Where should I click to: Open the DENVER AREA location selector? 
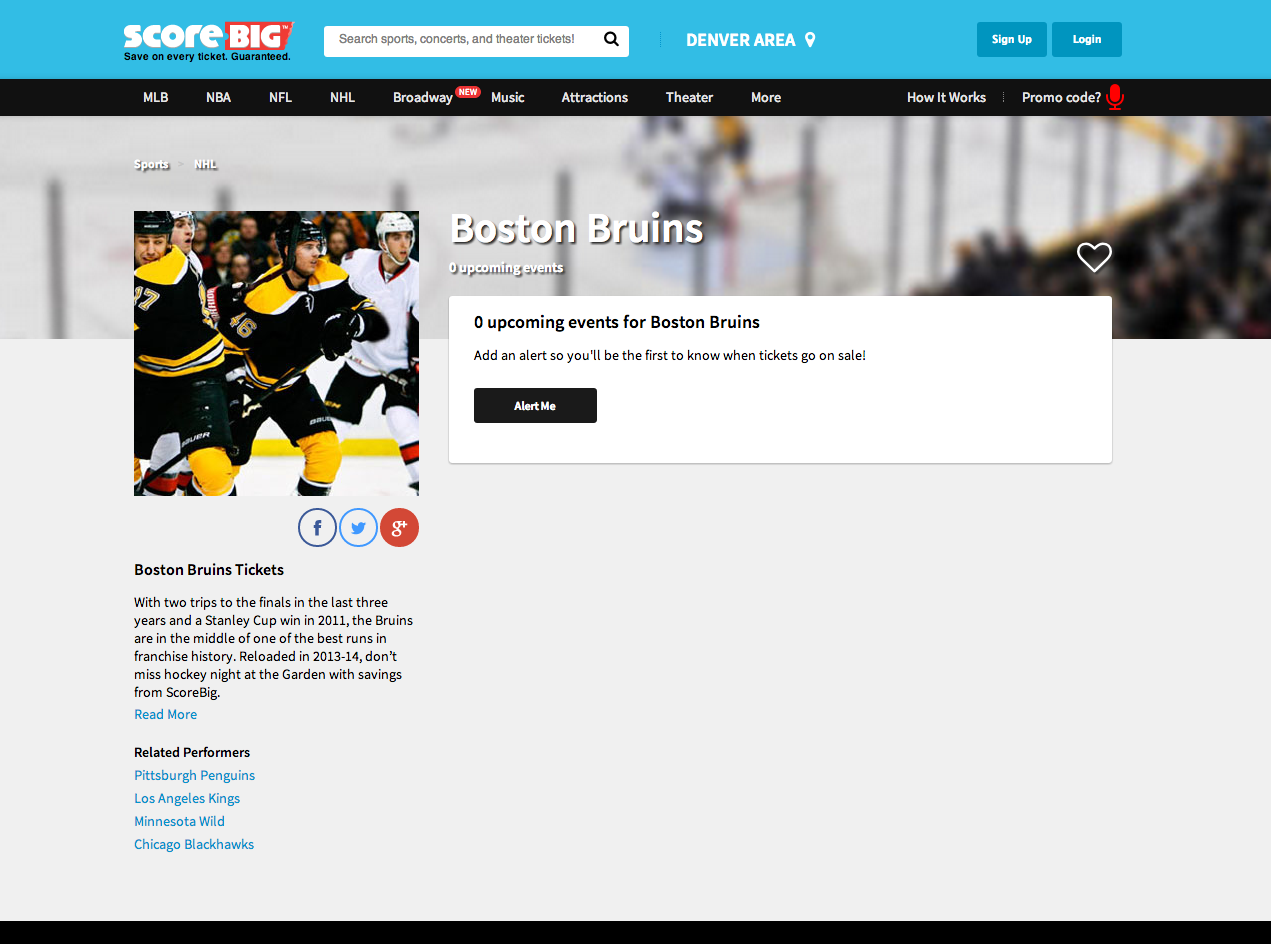coord(740,40)
